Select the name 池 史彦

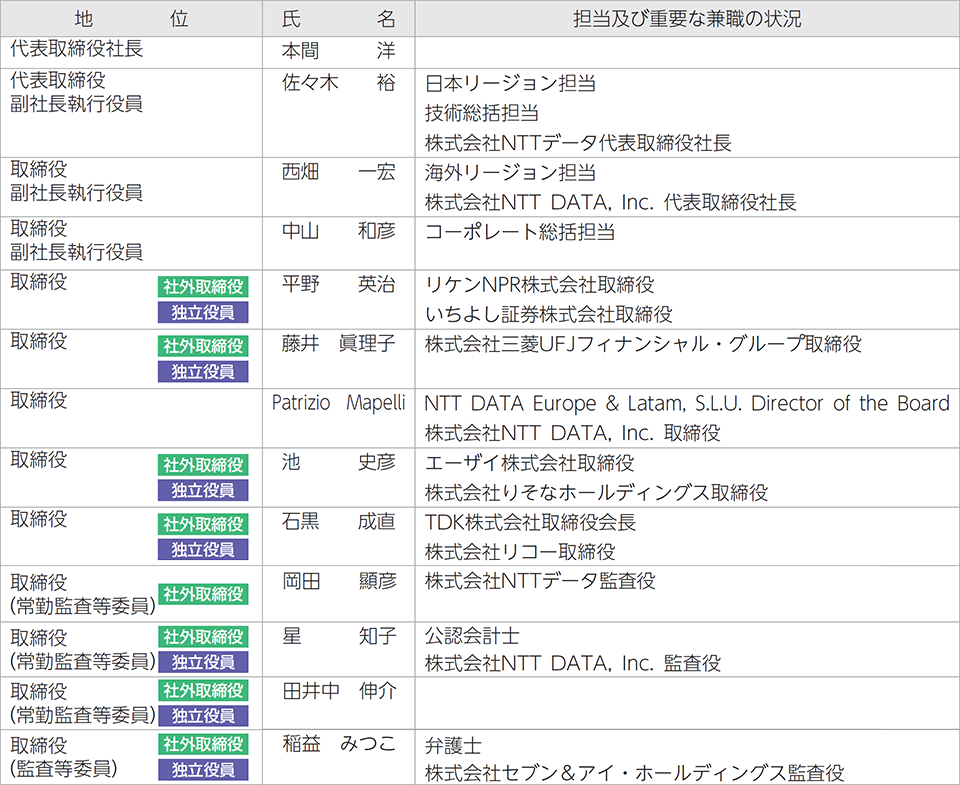coord(339,462)
